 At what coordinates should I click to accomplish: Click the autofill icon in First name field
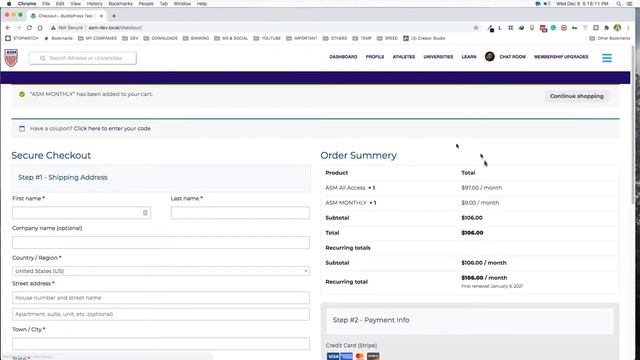pyautogui.click(x=145, y=213)
